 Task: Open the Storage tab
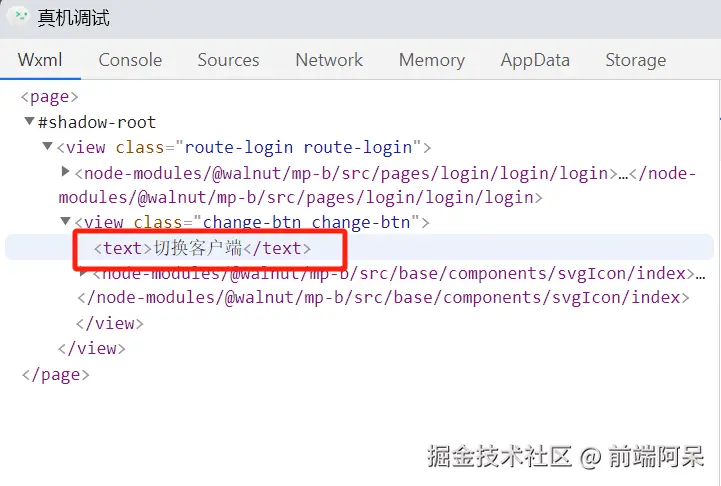[x=635, y=60]
